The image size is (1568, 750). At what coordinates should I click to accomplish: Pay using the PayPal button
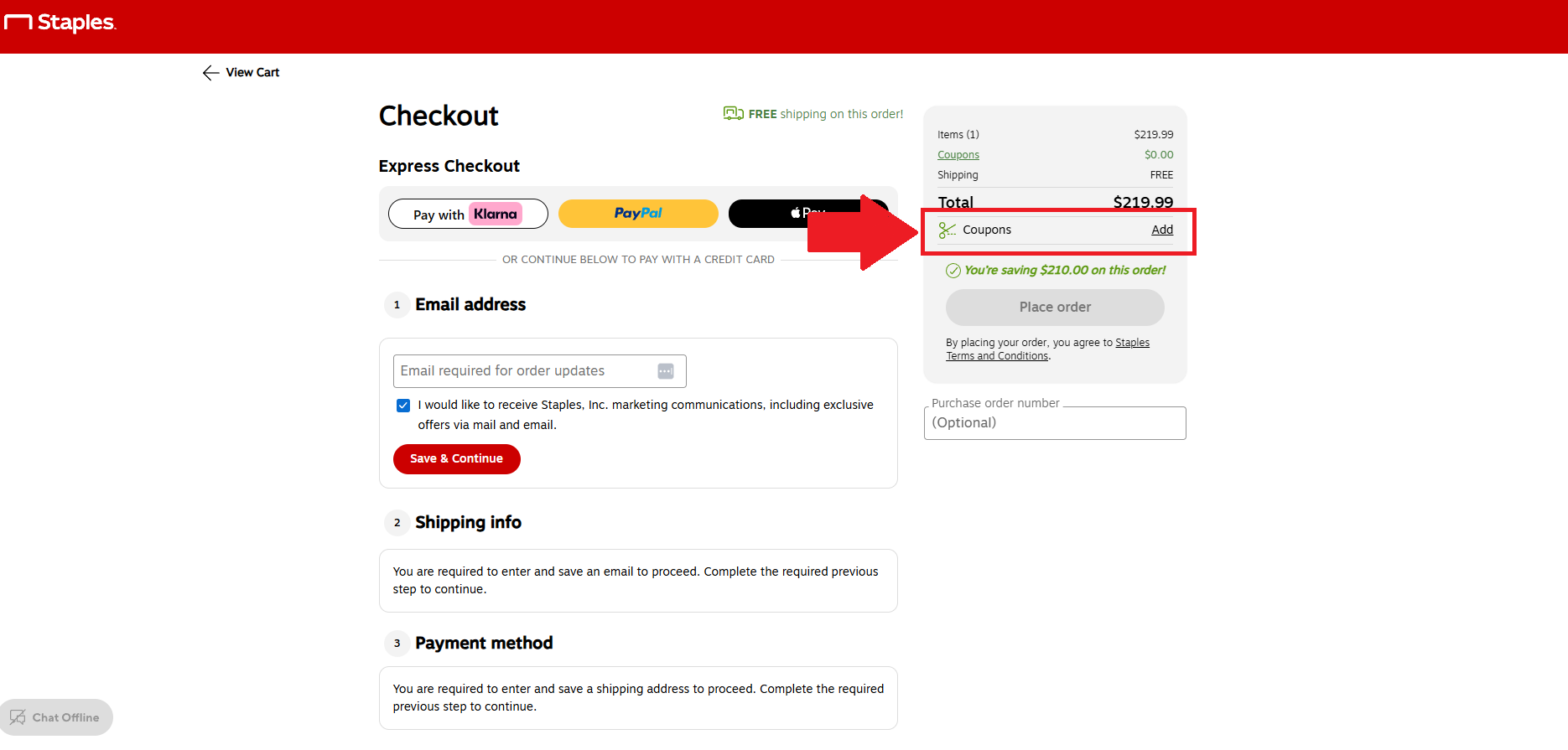tap(638, 214)
